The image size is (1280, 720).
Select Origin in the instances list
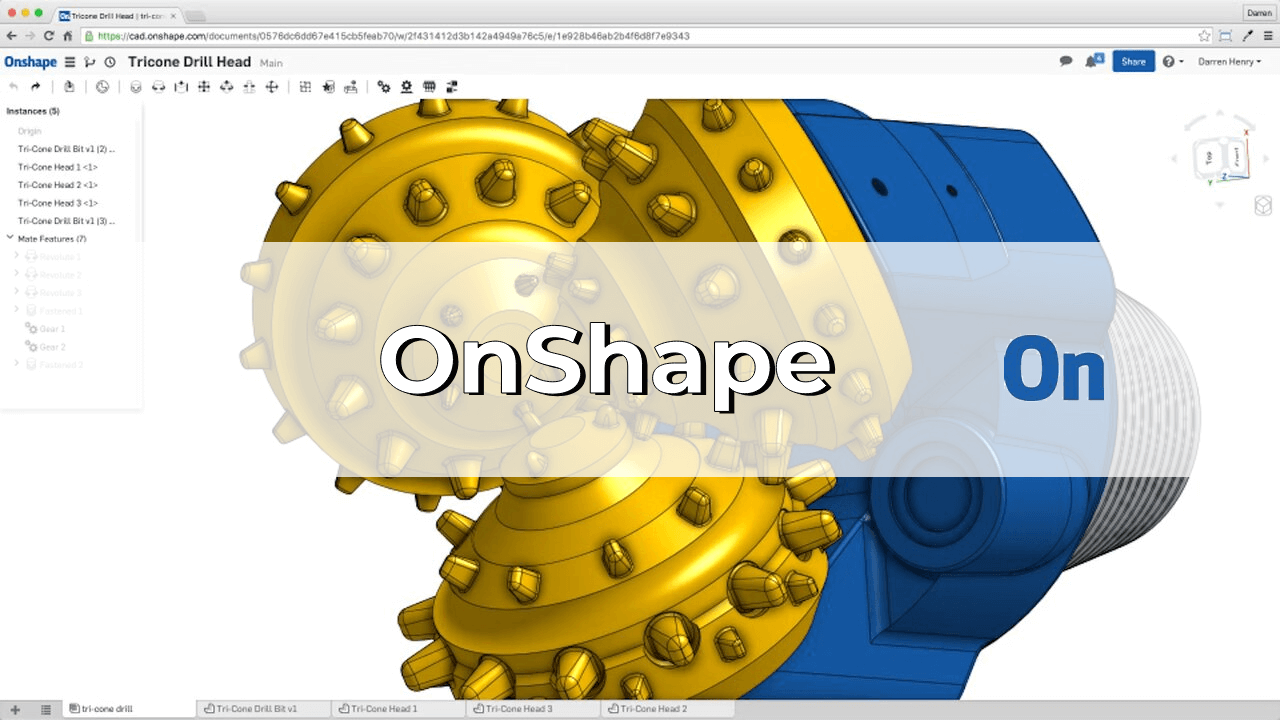(30, 131)
